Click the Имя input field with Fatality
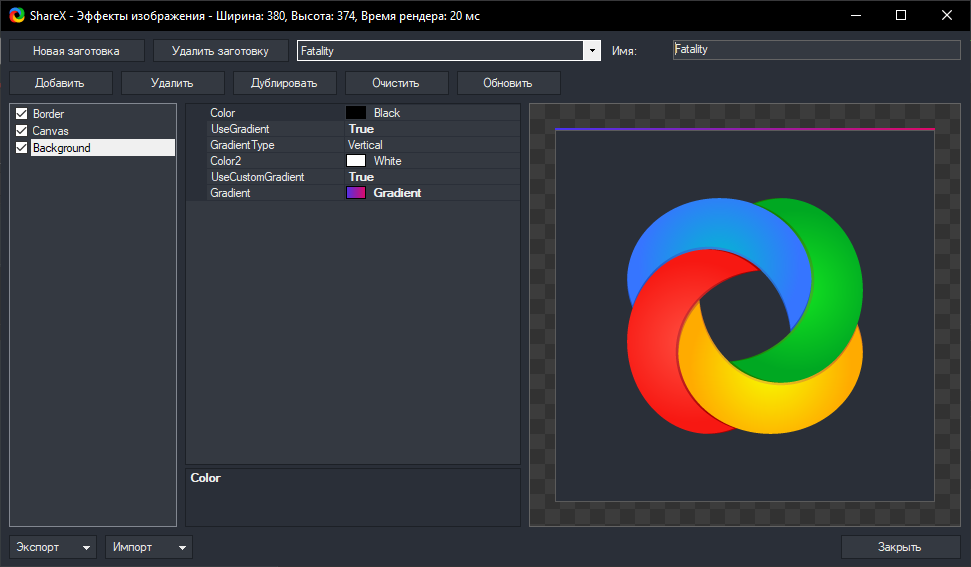 (x=816, y=50)
